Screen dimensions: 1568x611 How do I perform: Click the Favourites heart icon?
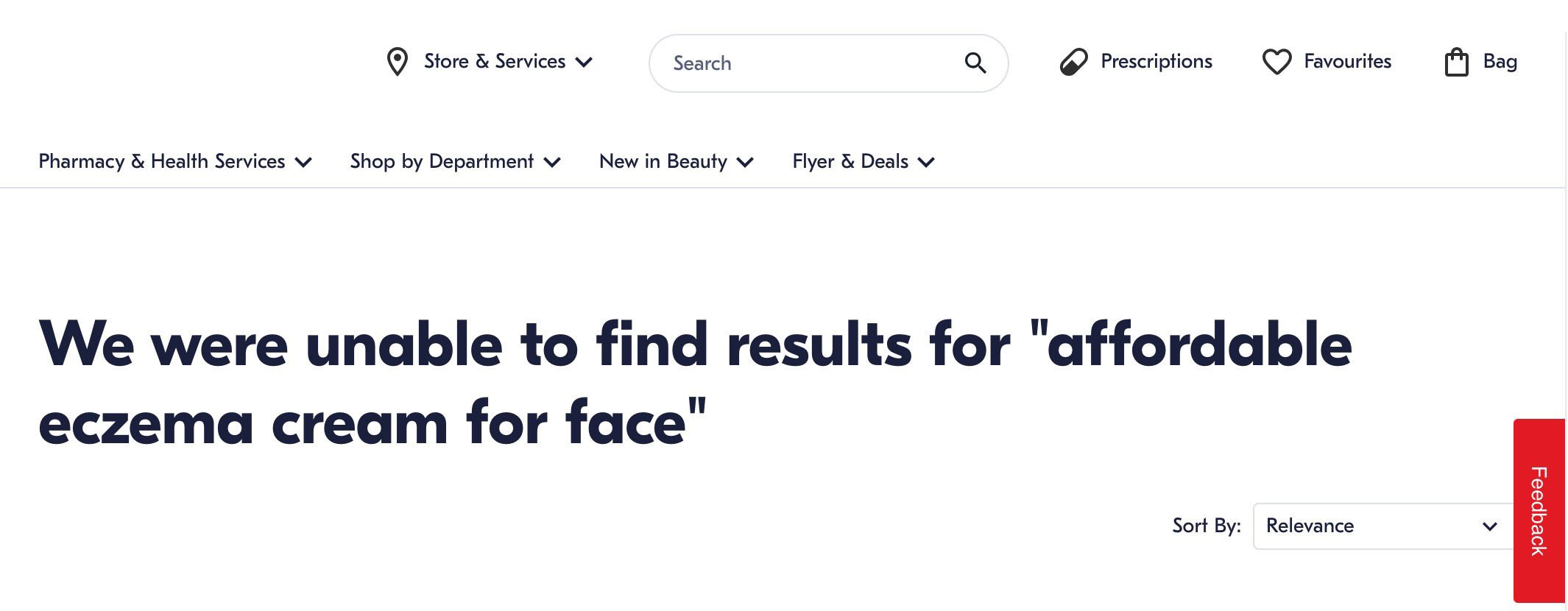1276,62
